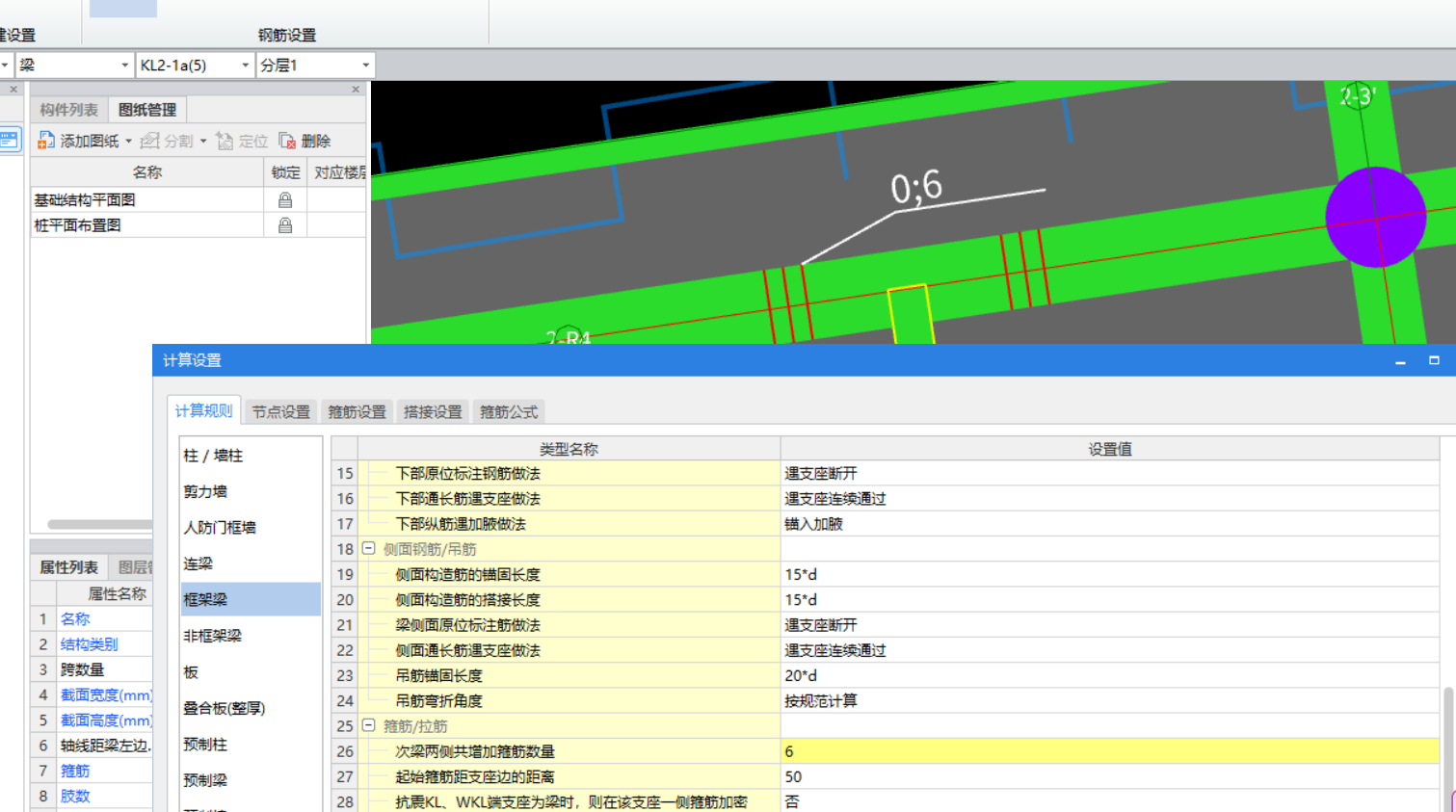Select 预制梁 in category list
The height and width of the screenshot is (812, 1456).
(x=251, y=780)
